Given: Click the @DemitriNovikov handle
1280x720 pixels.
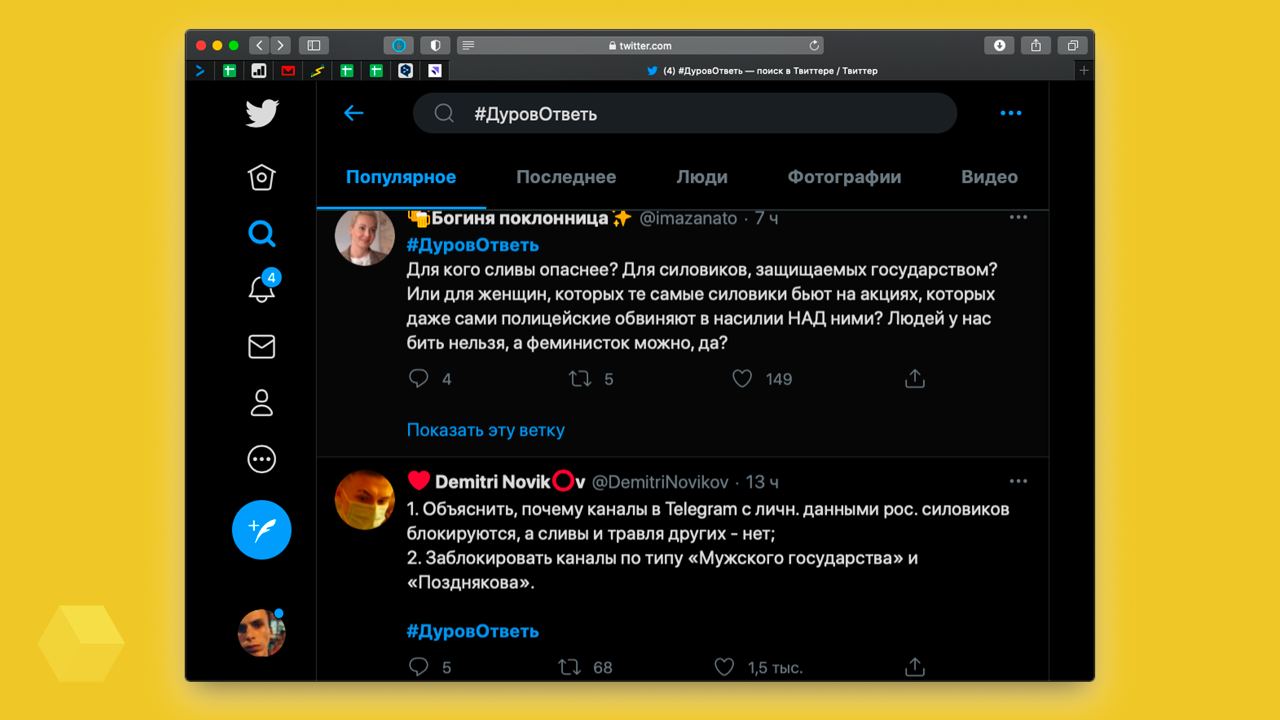Looking at the screenshot, I should [x=661, y=482].
